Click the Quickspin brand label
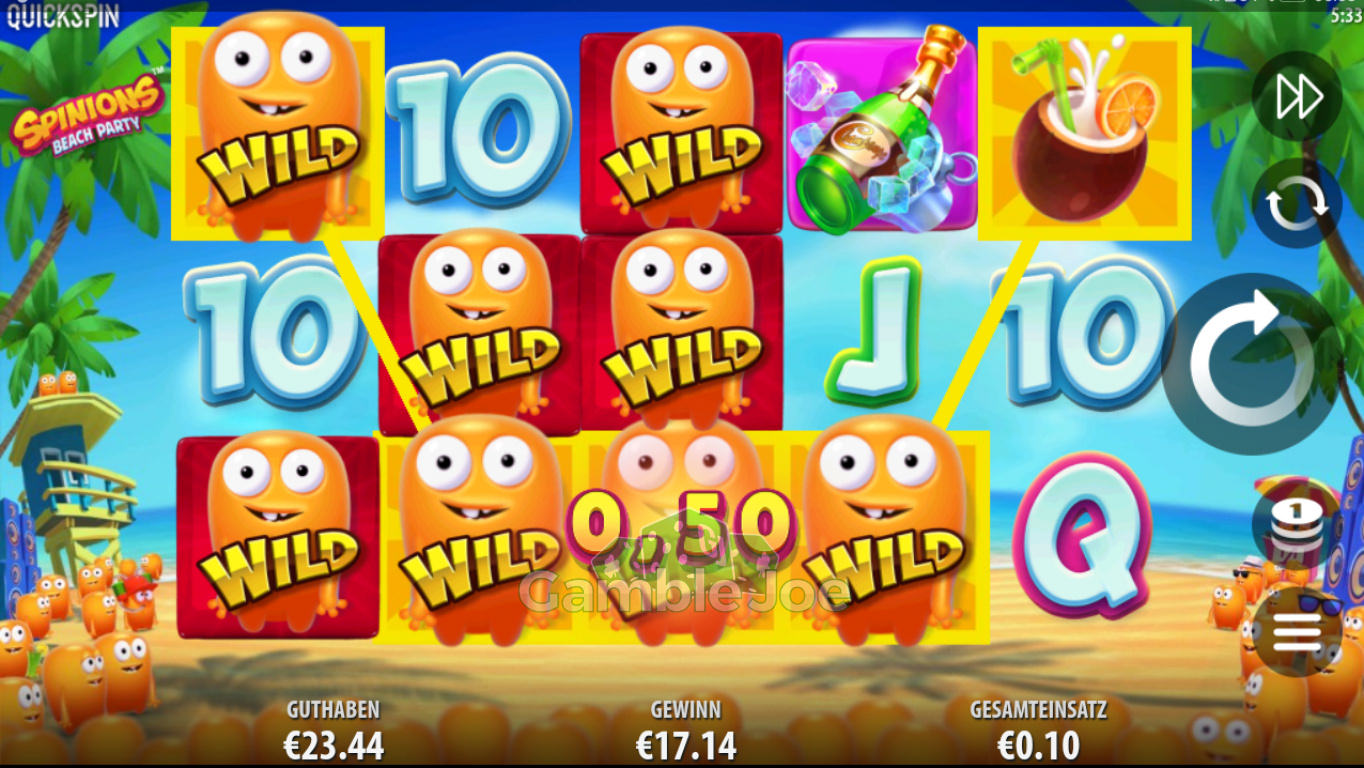This screenshot has width=1364, height=768. [x=62, y=15]
